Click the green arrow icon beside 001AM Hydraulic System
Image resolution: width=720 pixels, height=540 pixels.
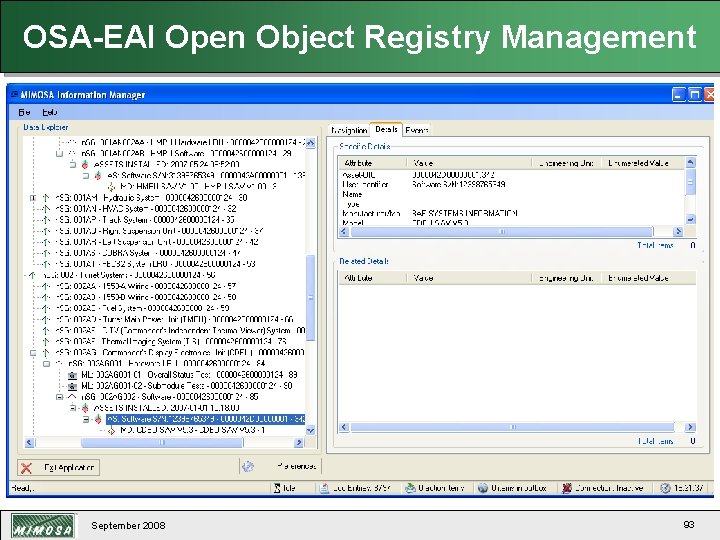click(x=45, y=198)
